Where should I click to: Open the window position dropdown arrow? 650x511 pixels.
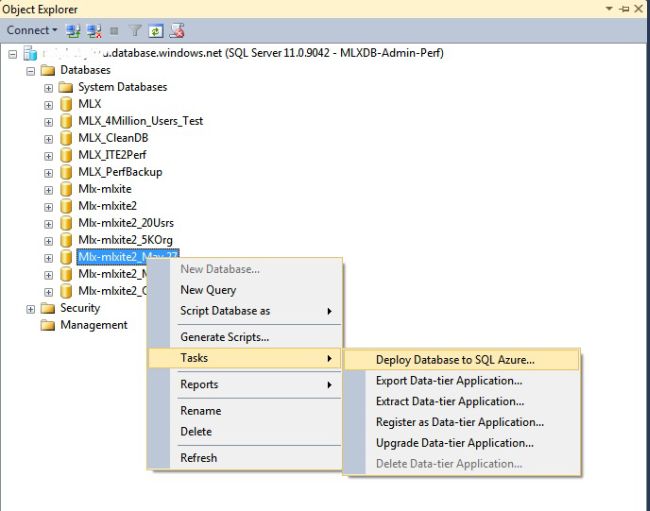click(x=609, y=8)
